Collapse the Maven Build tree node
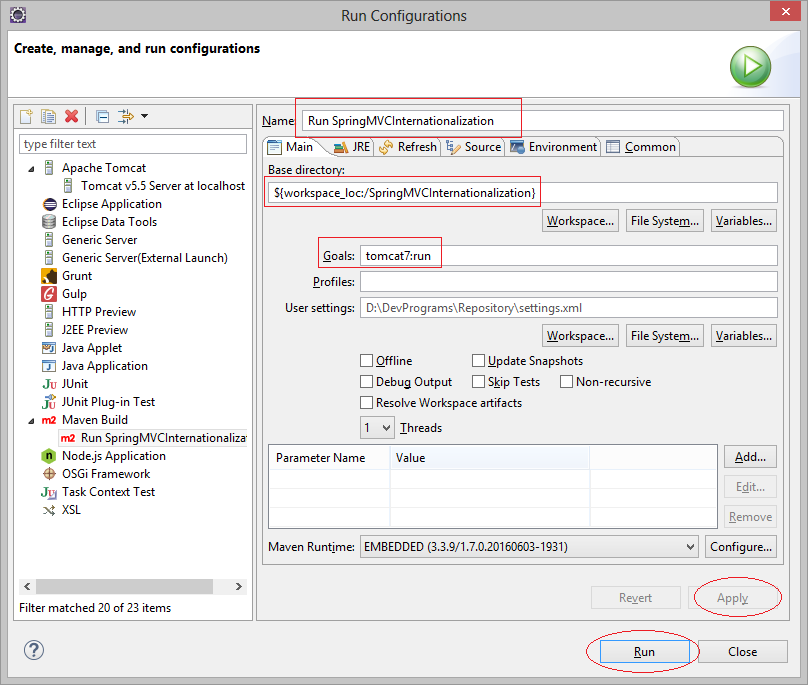Viewport: 808px width, 685px height. [x=31, y=421]
